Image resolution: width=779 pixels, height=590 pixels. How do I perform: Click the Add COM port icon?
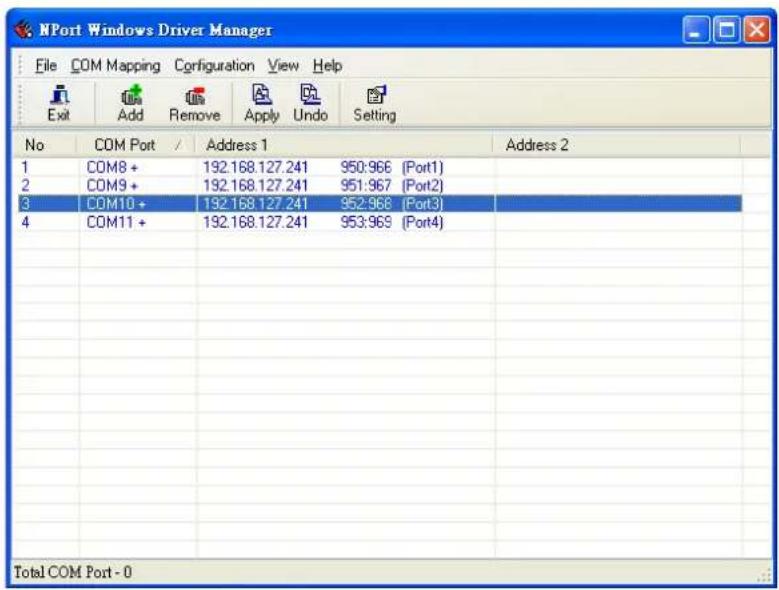(131, 104)
